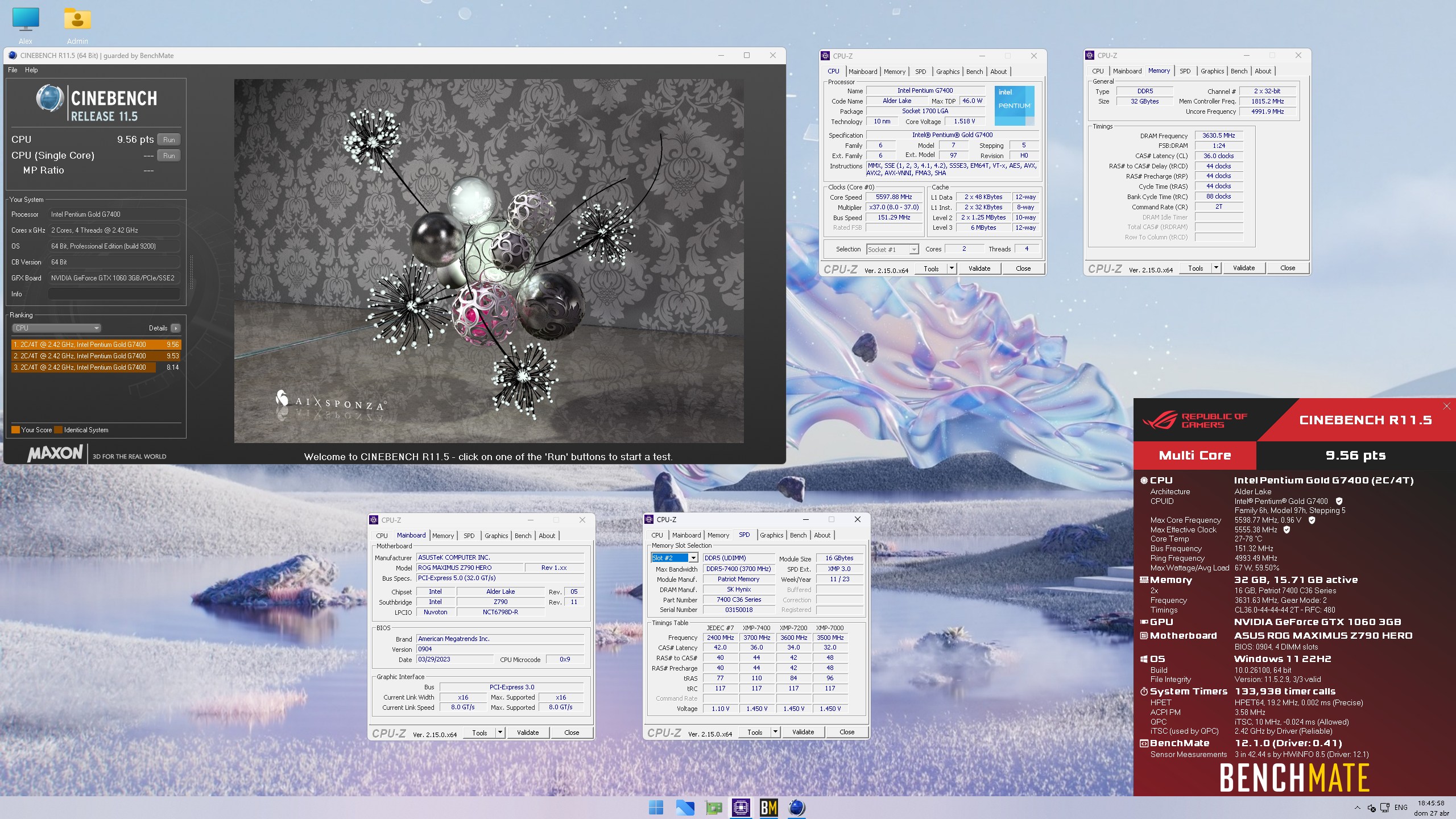The height and width of the screenshot is (819, 1456).
Task: Show hidden icons in system tray
Action: click(x=1357, y=808)
